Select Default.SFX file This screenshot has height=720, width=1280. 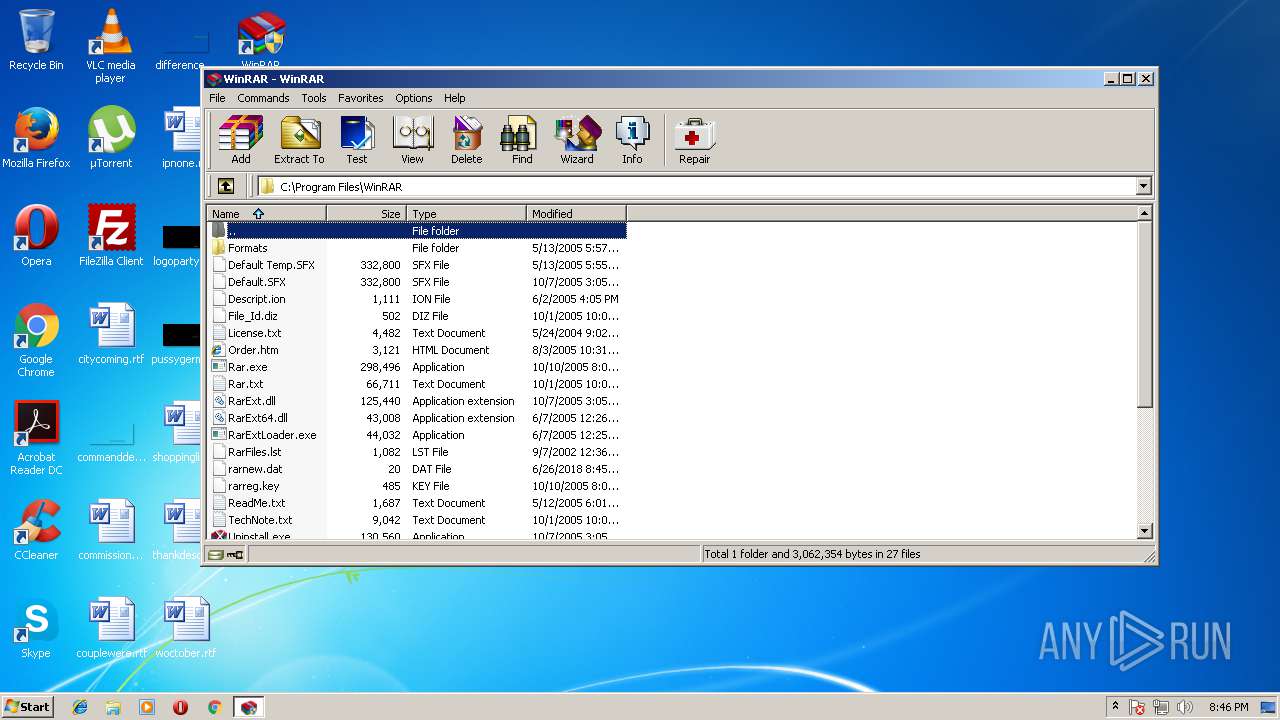point(417,282)
